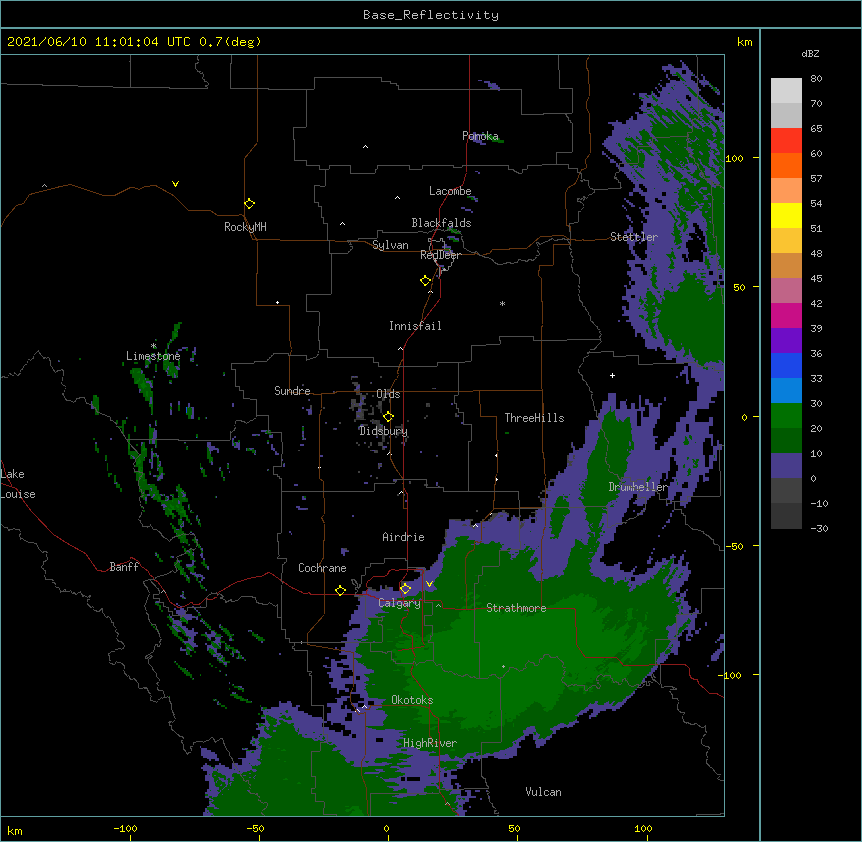Viewport: 862px width, 842px height.
Task: Click the Innisfail label
Action: pos(415,326)
